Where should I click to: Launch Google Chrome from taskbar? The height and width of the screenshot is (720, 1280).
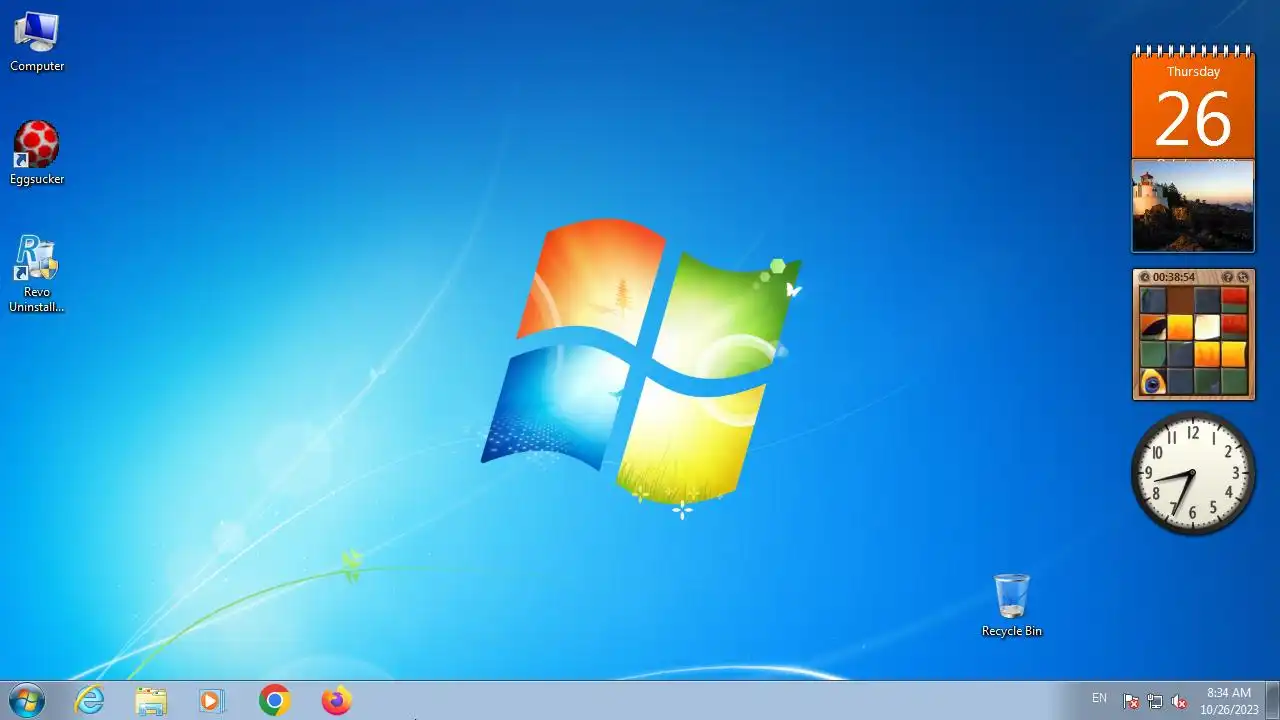274,701
